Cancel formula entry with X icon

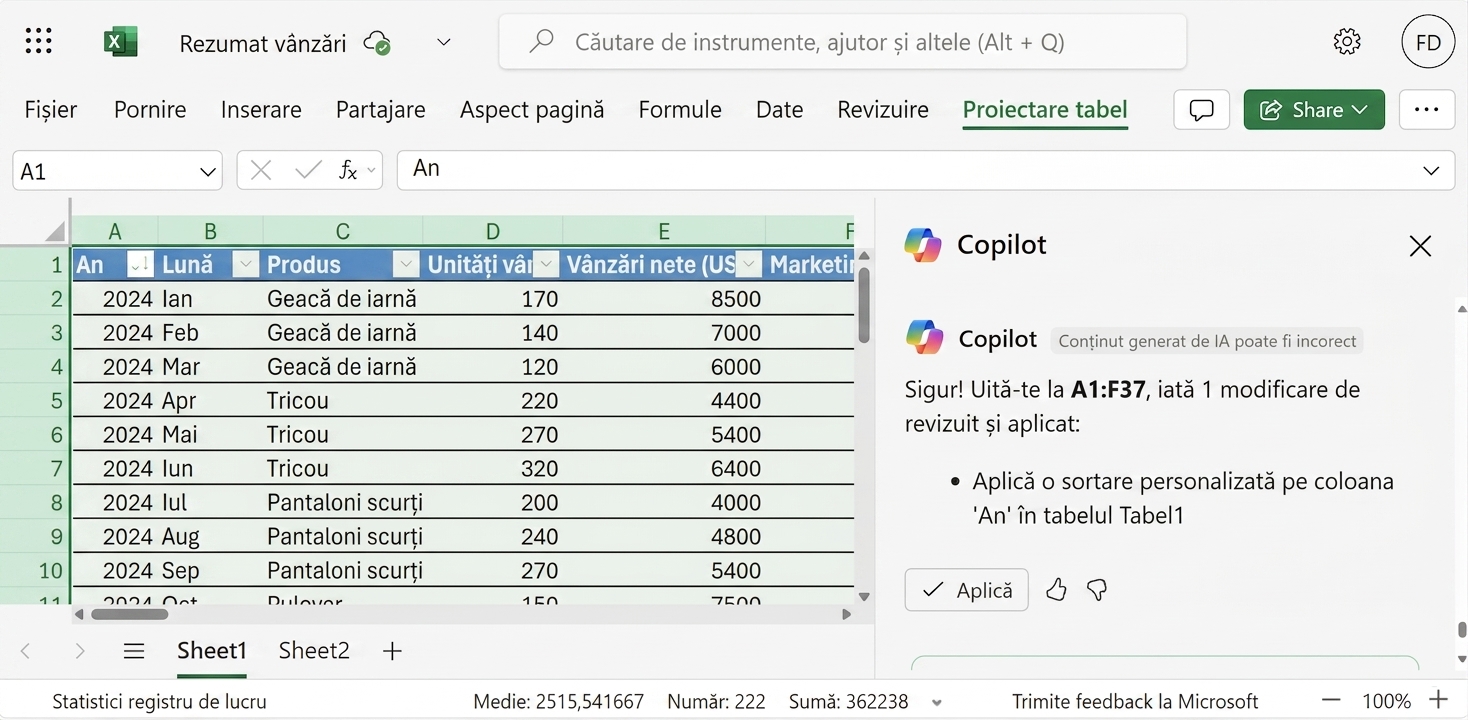(x=261, y=171)
